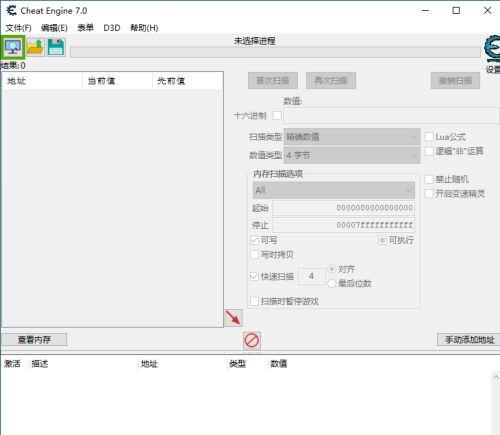500x435 pixels.
Task: Sort results by 当前值 column header
Action: click(x=117, y=81)
